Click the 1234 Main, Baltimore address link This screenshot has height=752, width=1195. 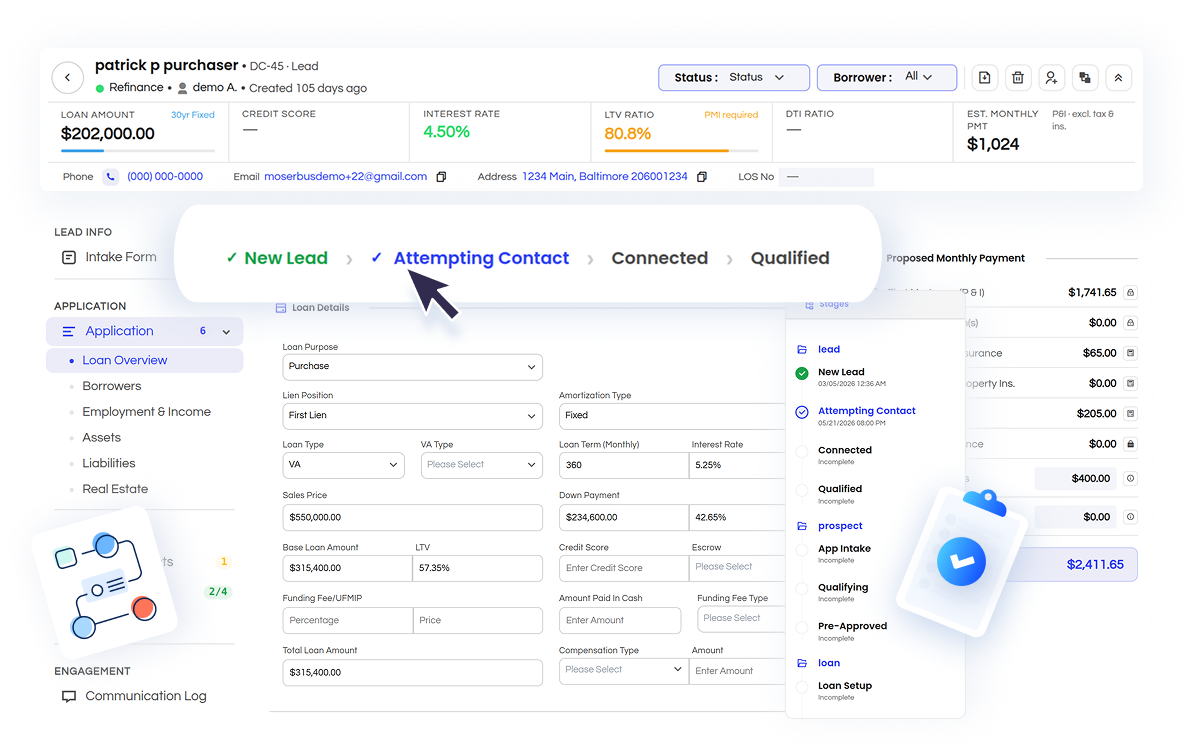[604, 177]
